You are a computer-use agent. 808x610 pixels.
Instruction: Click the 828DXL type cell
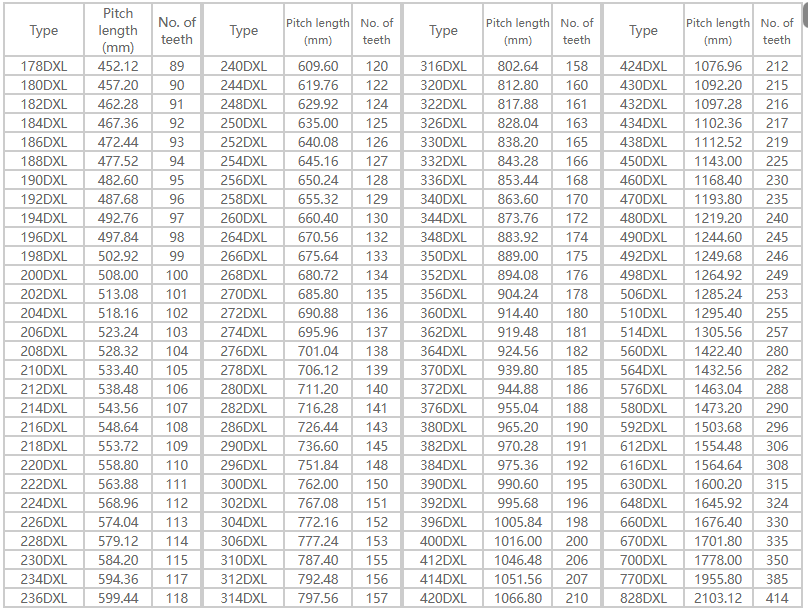click(x=643, y=598)
